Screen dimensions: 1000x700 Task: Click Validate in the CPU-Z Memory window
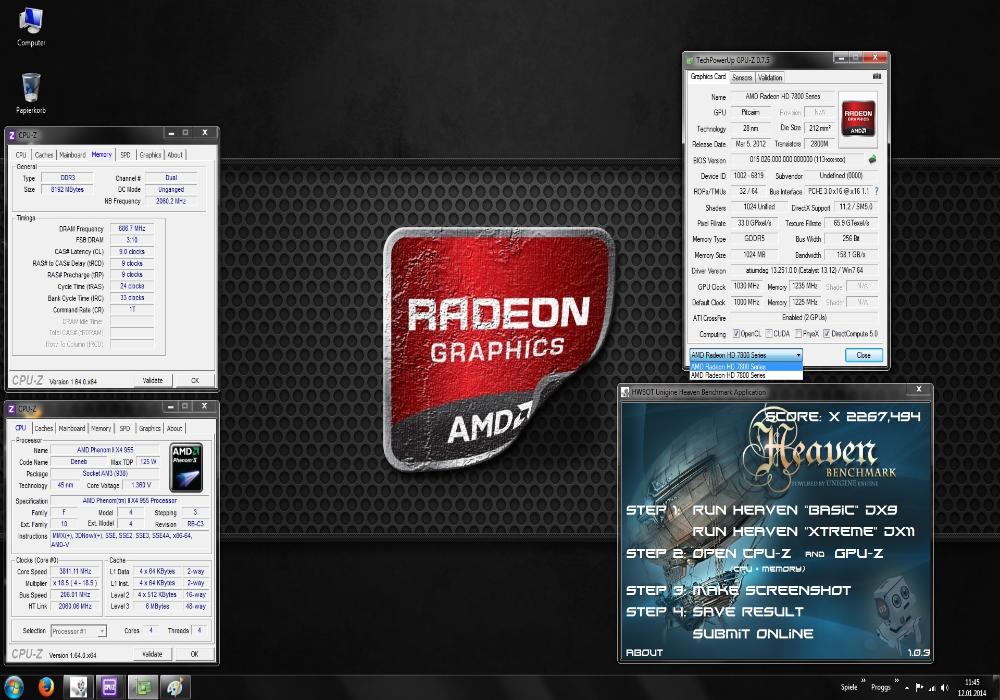coord(152,381)
